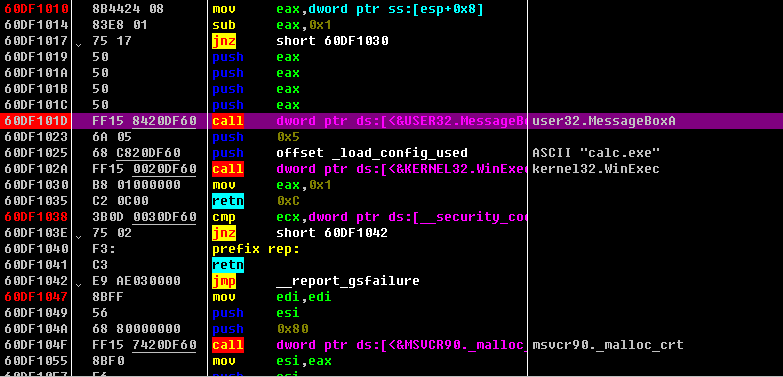Select address 60DF1014 in address column
Screen dimensions: 783x377
click(x=36, y=25)
